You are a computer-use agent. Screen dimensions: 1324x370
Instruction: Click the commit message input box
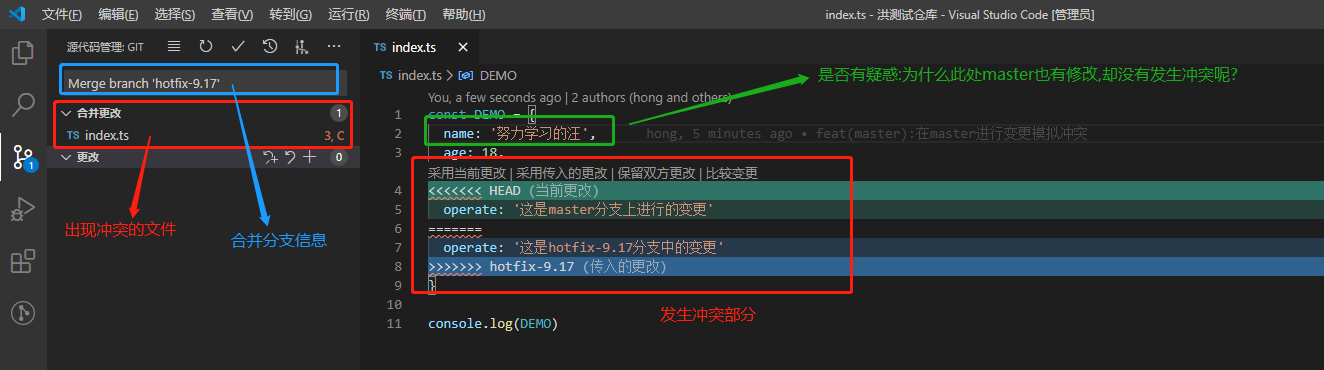(x=200, y=83)
